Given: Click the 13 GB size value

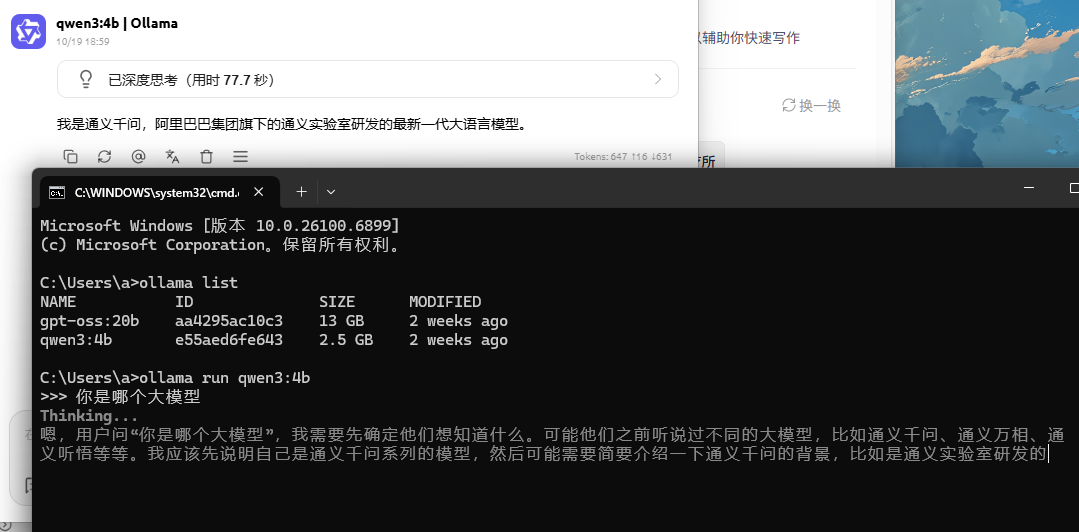Looking at the screenshot, I should click(341, 321).
